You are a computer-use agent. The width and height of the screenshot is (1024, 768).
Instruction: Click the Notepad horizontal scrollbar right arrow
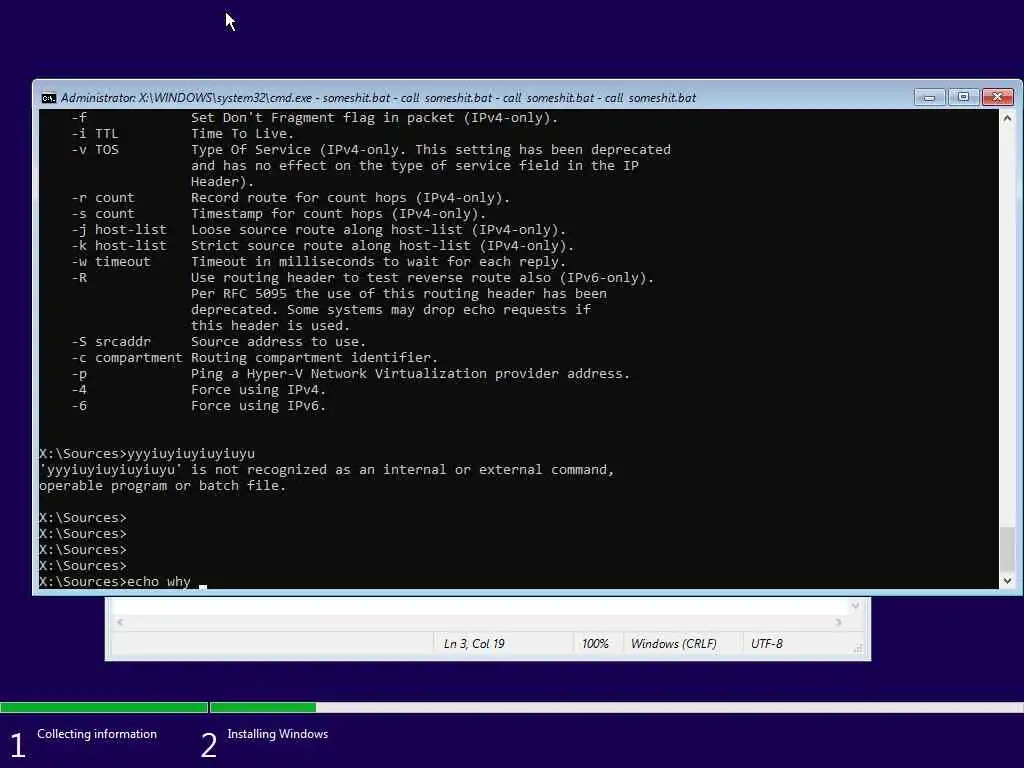[x=839, y=622]
